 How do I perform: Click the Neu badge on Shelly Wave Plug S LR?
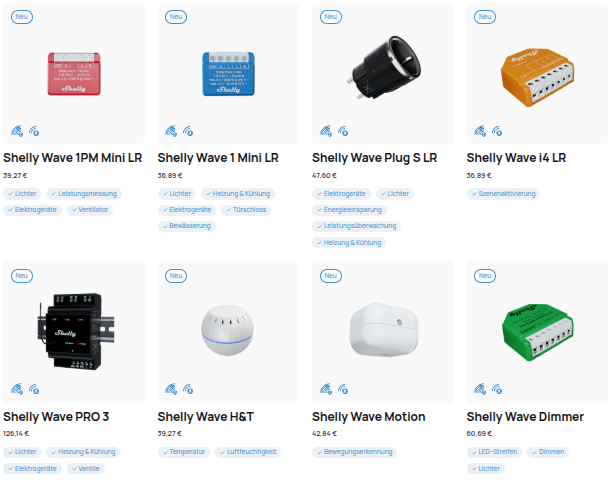(330, 17)
